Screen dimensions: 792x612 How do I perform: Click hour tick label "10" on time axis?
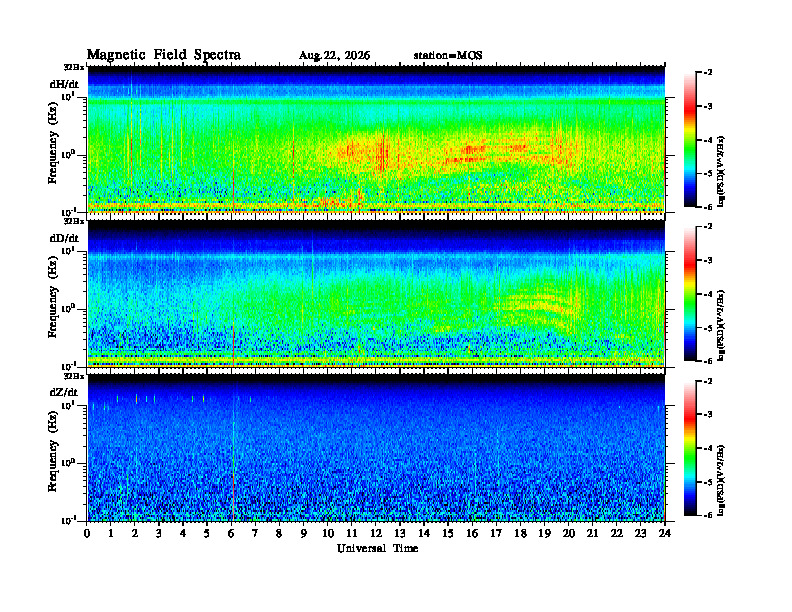[328, 533]
